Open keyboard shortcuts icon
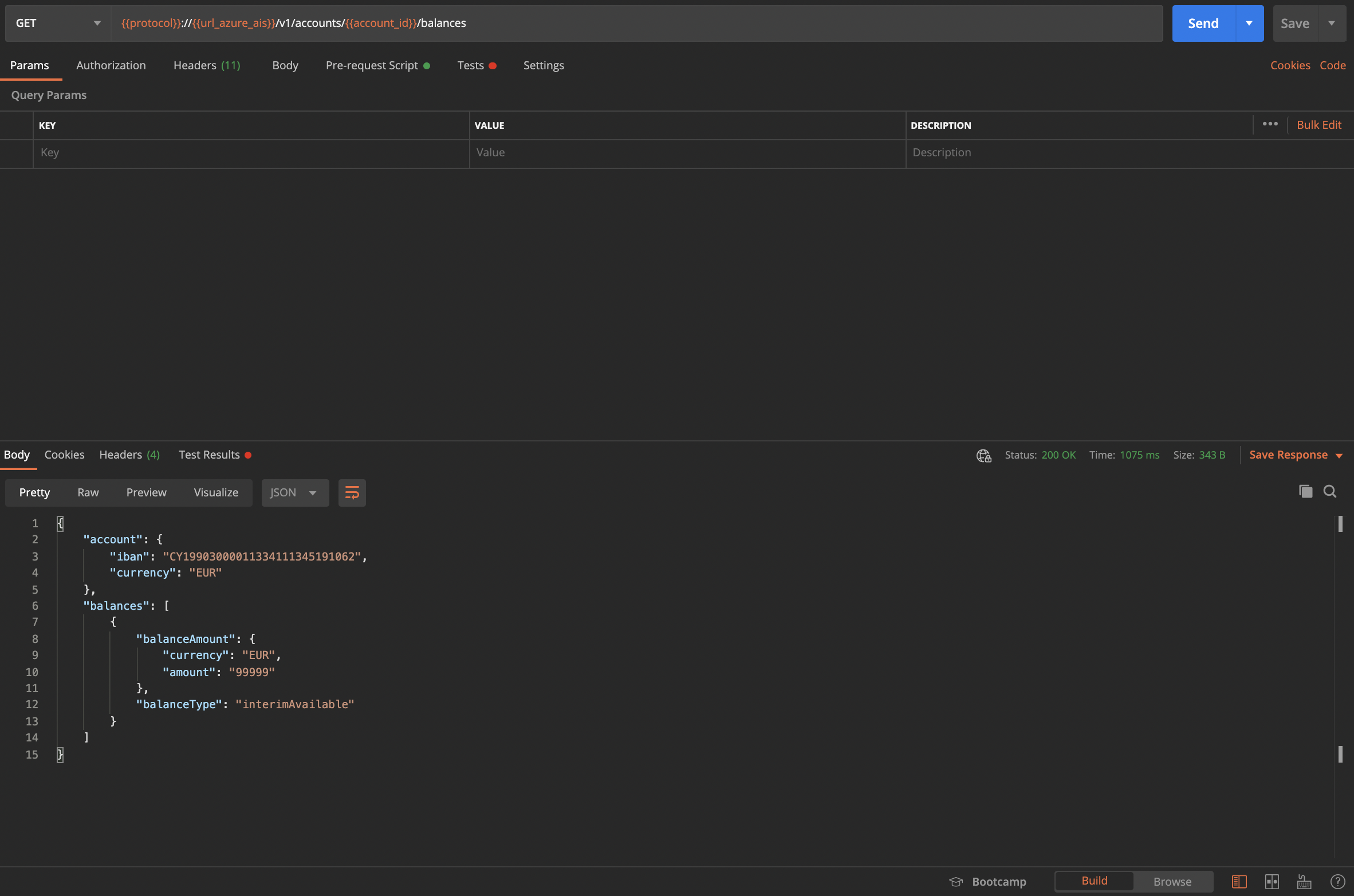The width and height of the screenshot is (1354, 896). click(x=1304, y=881)
